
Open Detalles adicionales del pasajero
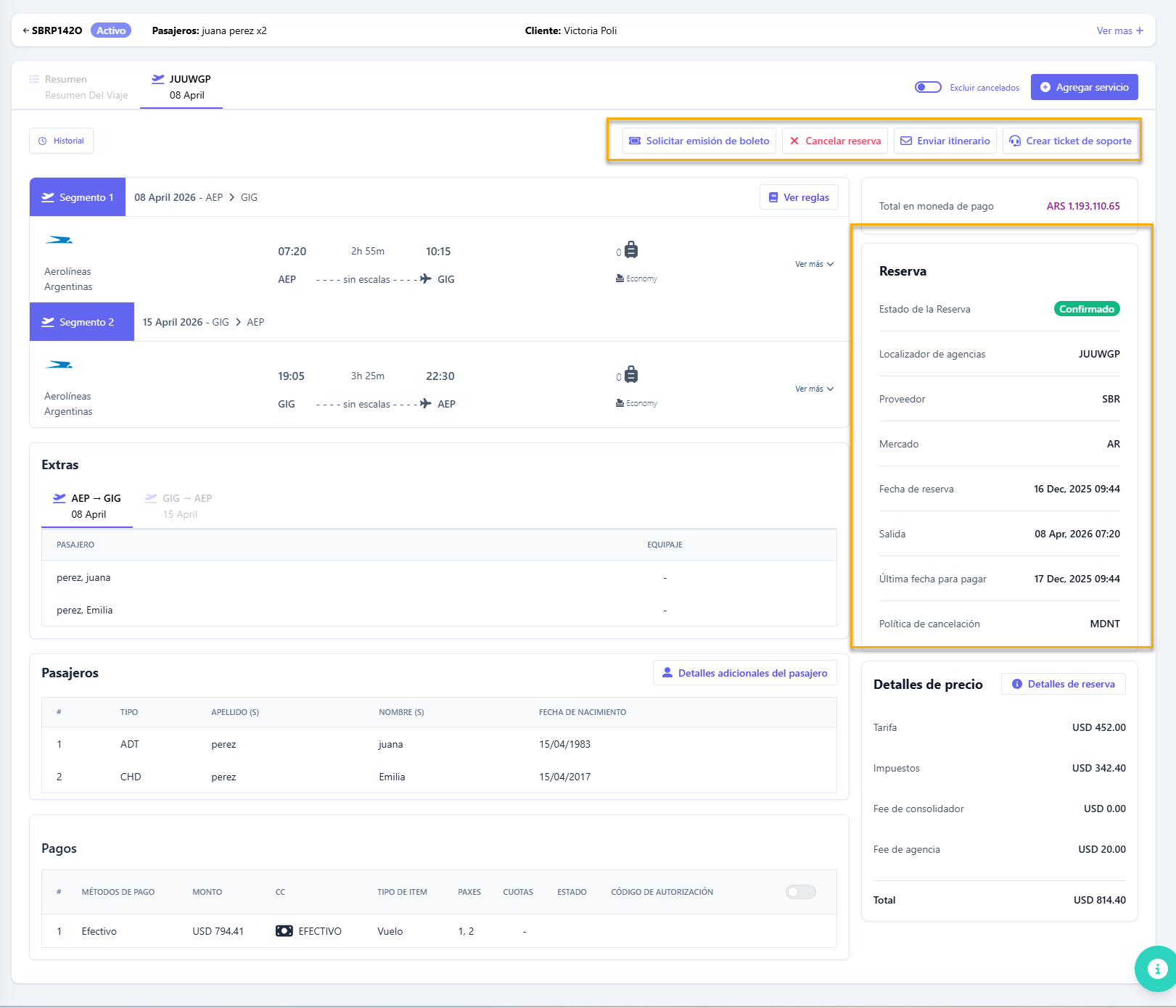point(744,673)
